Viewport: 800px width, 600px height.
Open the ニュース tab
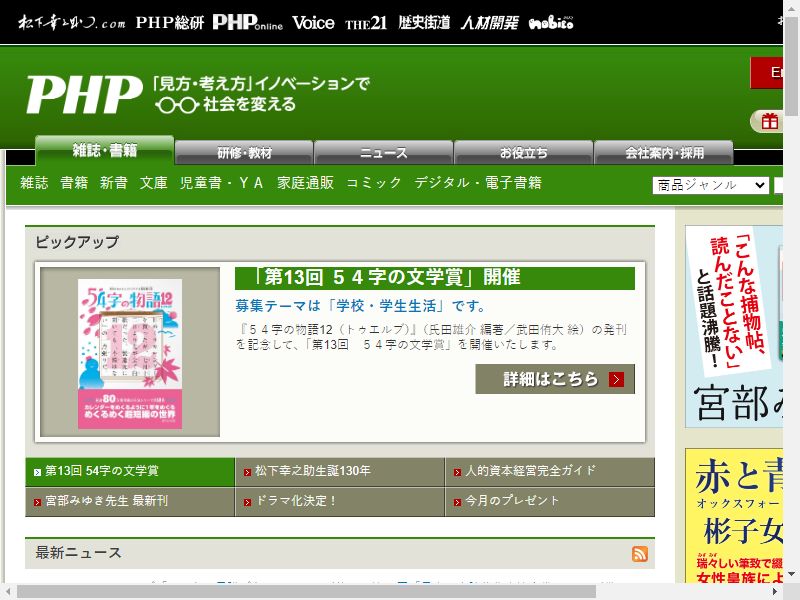click(x=384, y=153)
